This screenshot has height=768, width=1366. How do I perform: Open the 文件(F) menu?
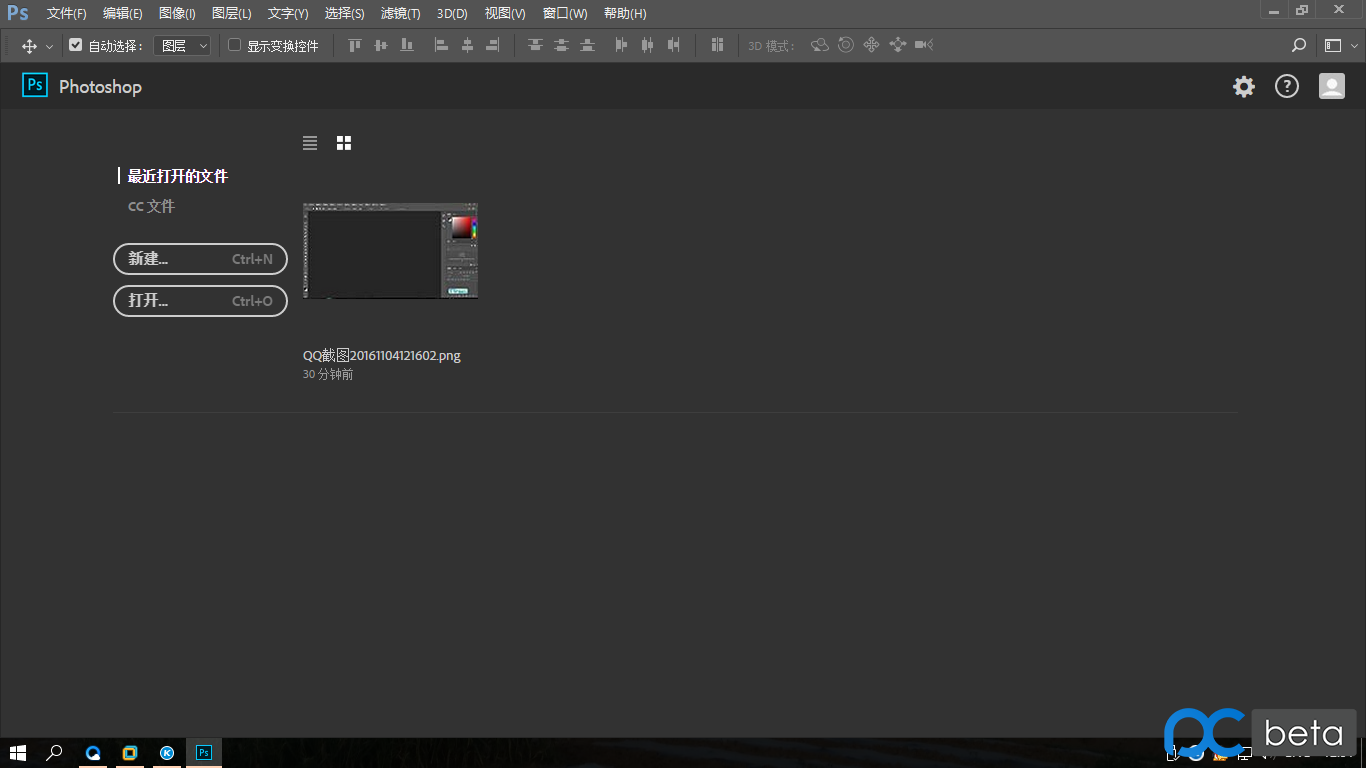(67, 14)
